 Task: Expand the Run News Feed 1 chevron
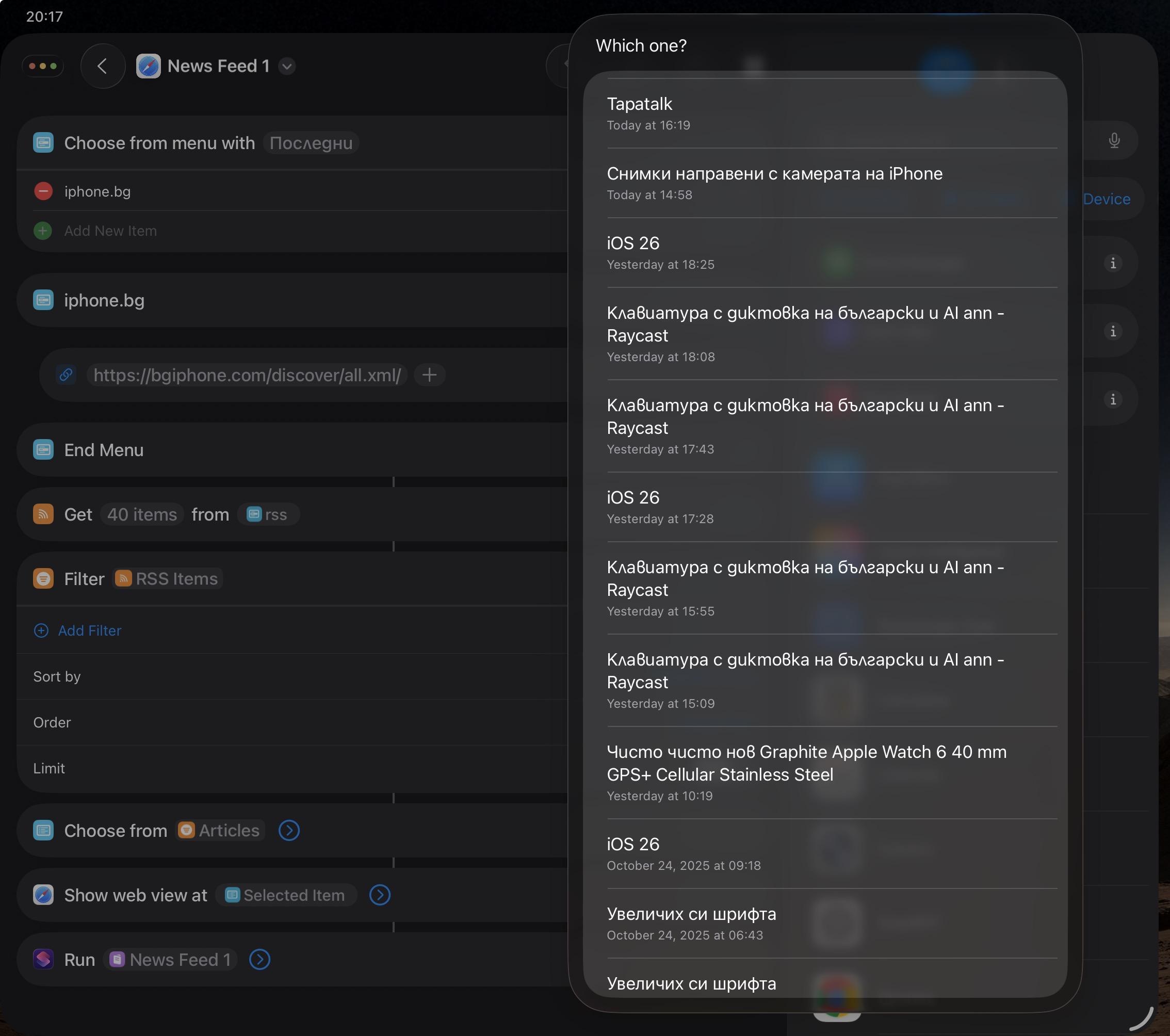point(260,960)
